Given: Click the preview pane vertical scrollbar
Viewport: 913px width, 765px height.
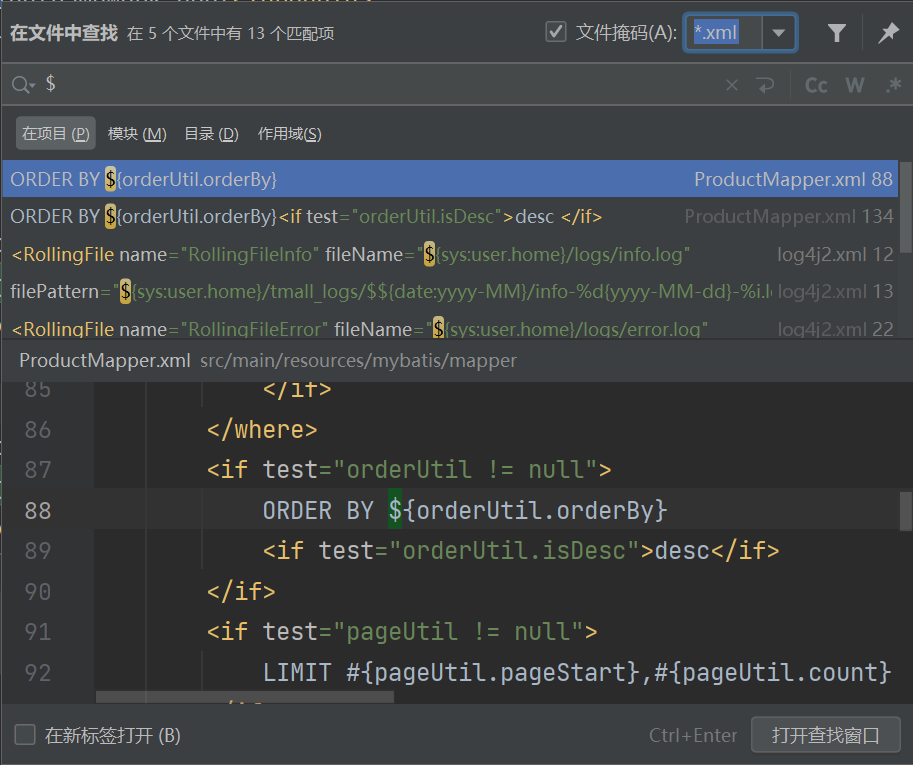Looking at the screenshot, I should tap(905, 511).
